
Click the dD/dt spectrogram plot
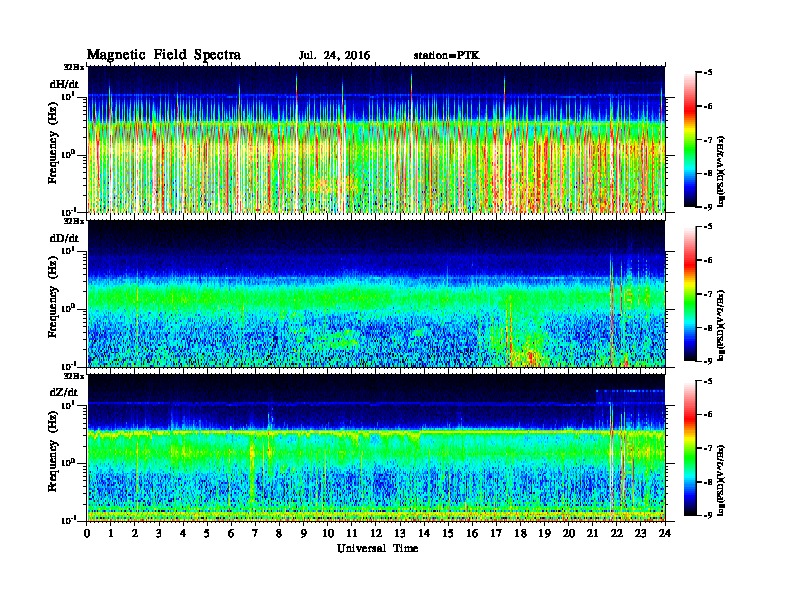pyautogui.click(x=376, y=294)
